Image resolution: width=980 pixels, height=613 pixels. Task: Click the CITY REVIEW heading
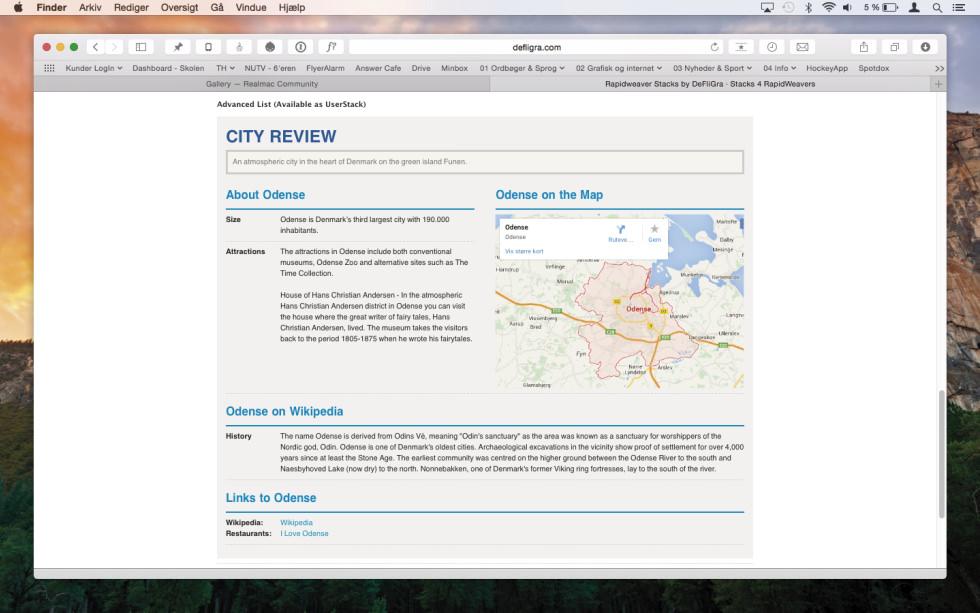pos(281,136)
